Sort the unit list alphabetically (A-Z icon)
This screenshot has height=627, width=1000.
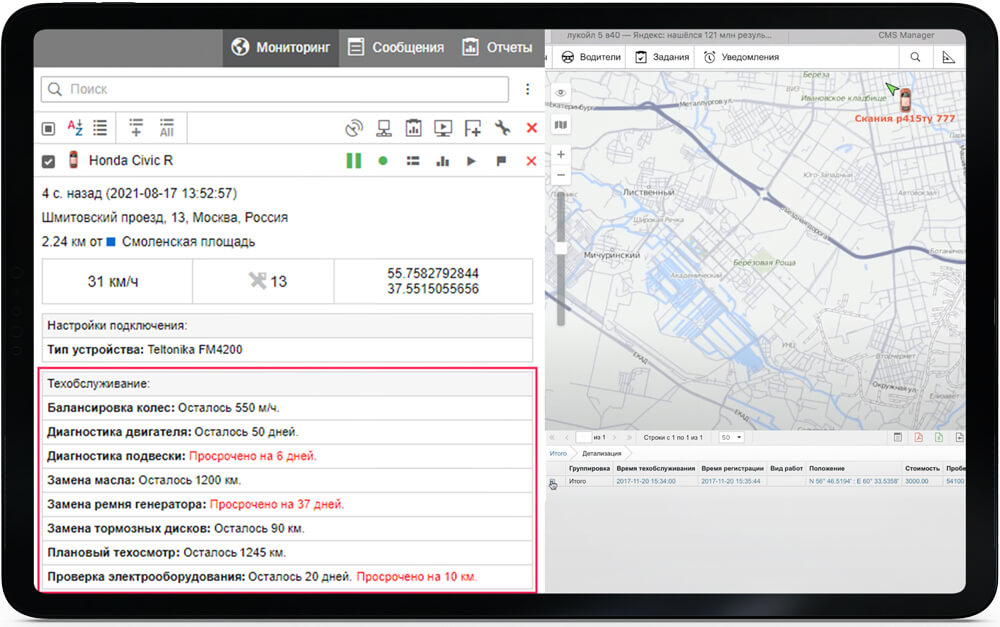(75, 128)
